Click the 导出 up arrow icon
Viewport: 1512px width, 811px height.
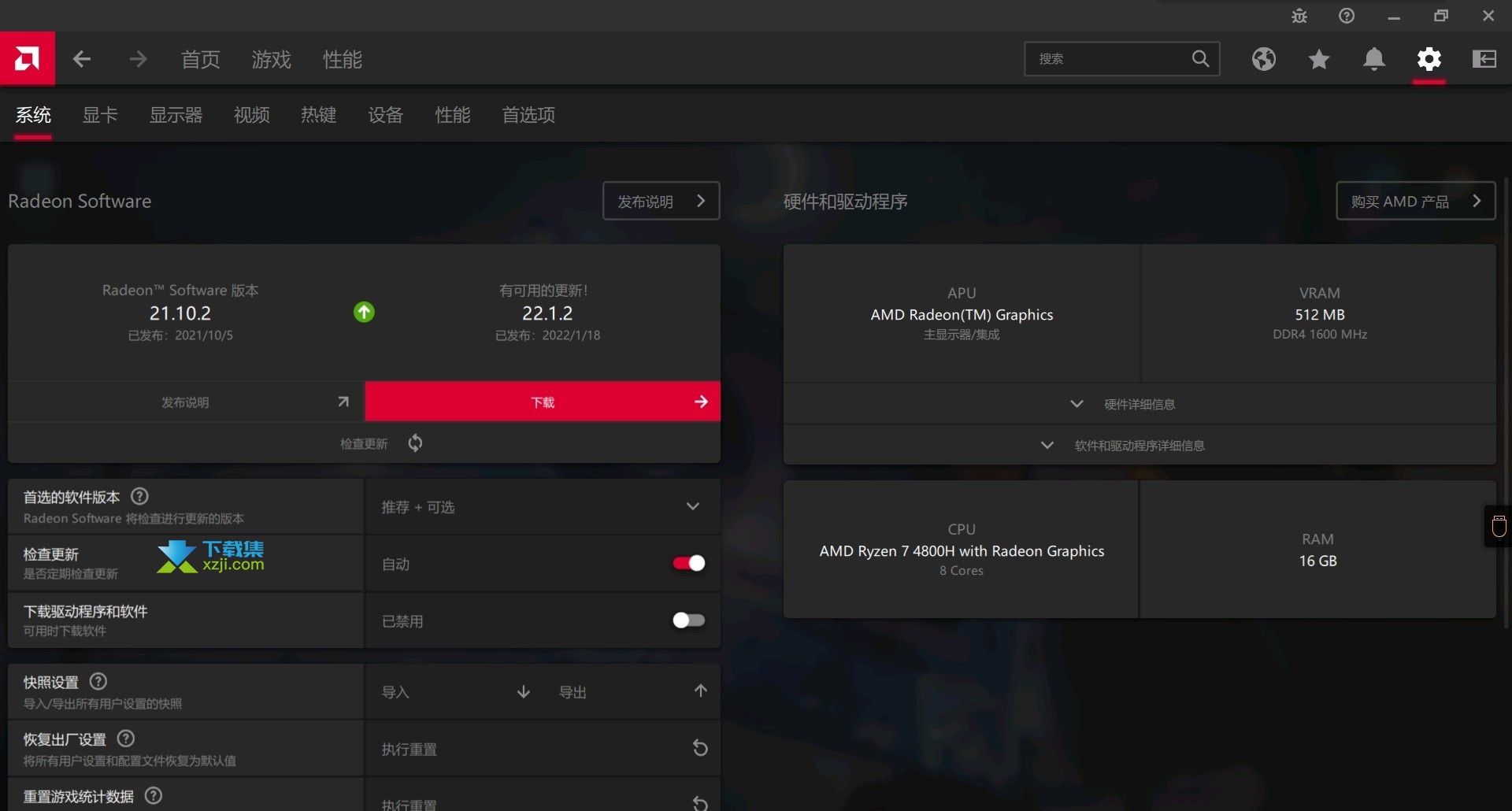tap(701, 691)
